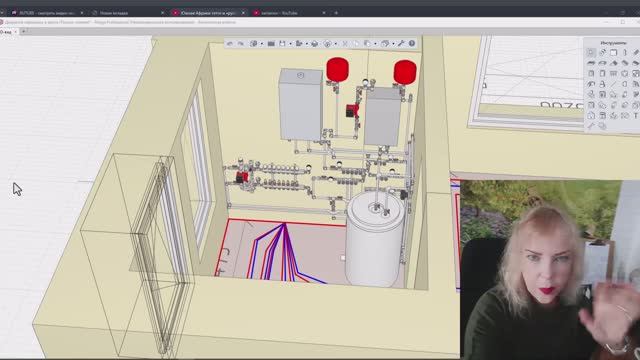Screen dimensions: 640x360
Task: Click the paste clipboard icon in the toolbar
Action: pos(367,44)
